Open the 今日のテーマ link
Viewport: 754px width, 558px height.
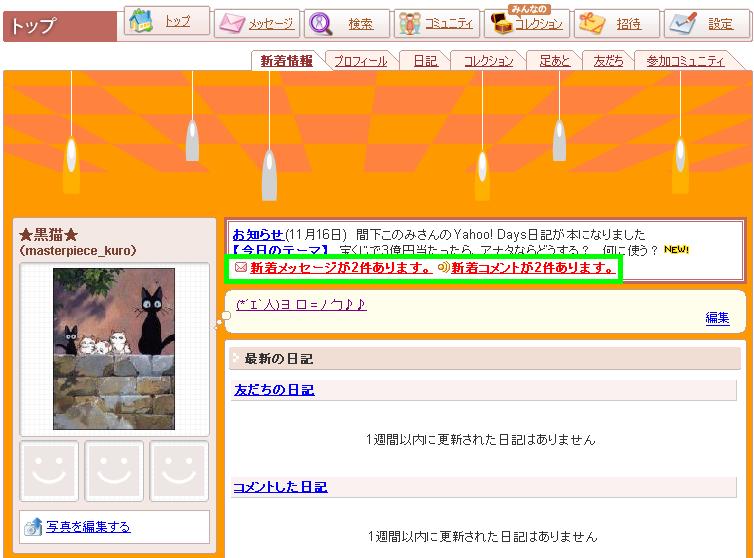(280, 250)
